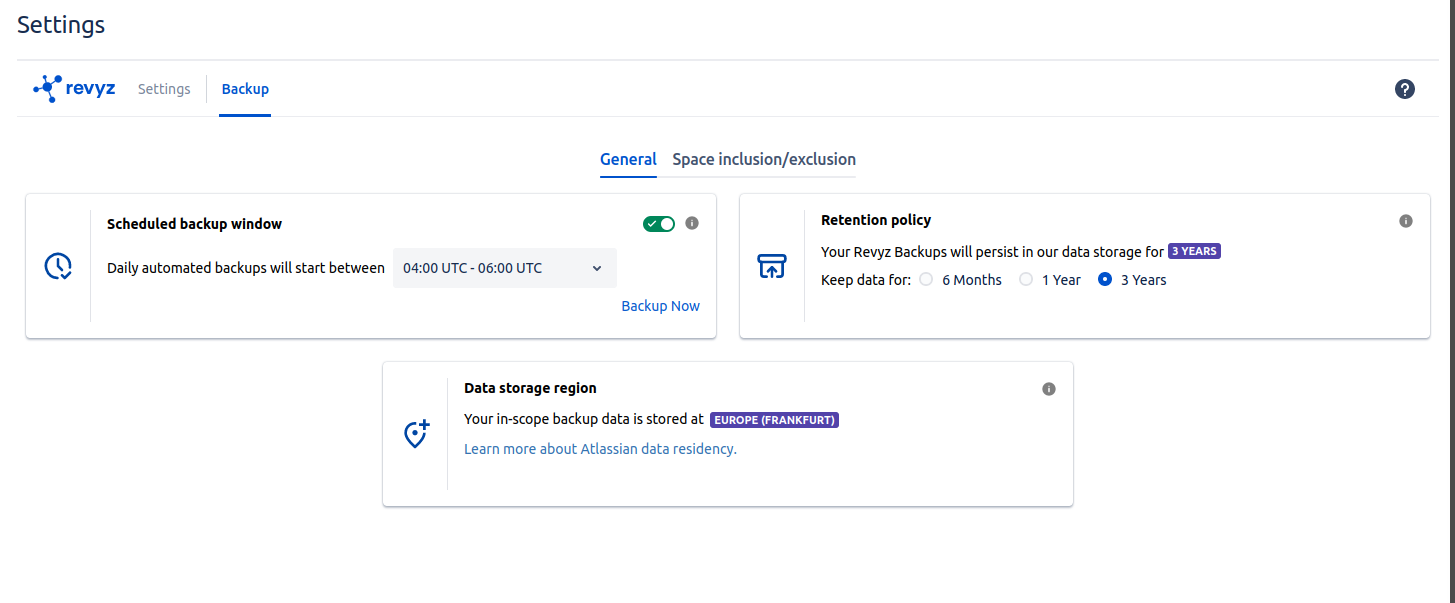This screenshot has width=1455, height=603.
Task: Open Learn more about Atlassian data residency
Action: pyautogui.click(x=600, y=449)
